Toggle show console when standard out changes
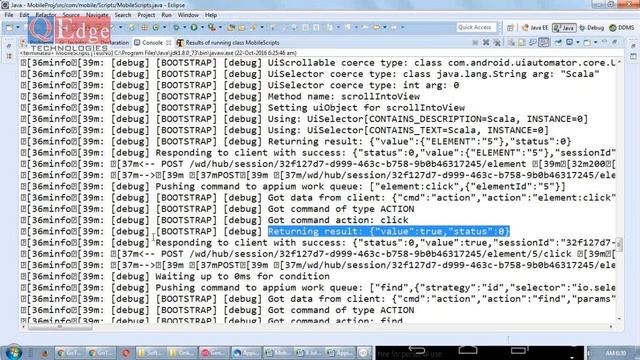Image resolution: width=640 pixels, height=360 pixels. click(533, 42)
